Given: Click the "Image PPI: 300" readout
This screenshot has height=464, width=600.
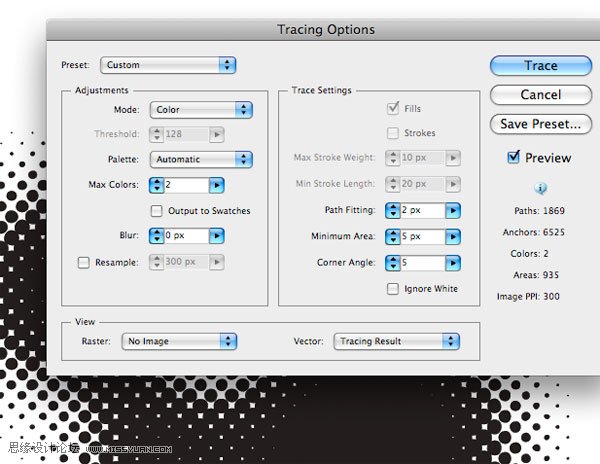Looking at the screenshot, I should click(528, 296).
